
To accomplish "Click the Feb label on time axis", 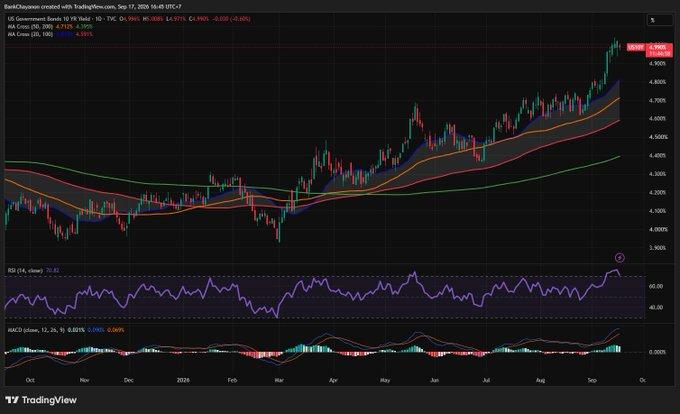I will [x=232, y=380].
